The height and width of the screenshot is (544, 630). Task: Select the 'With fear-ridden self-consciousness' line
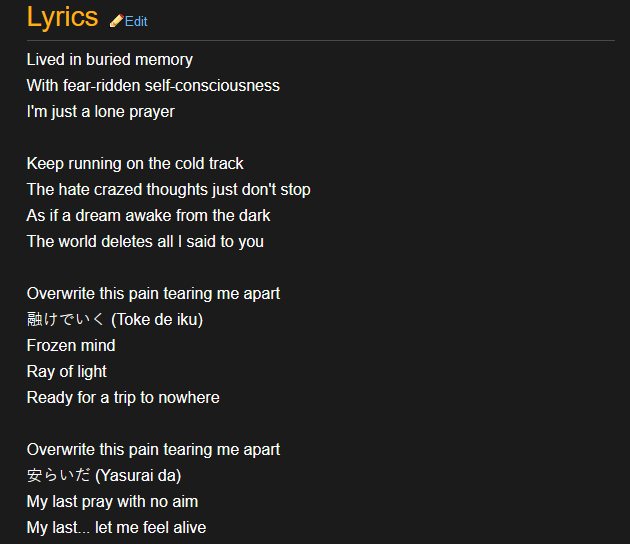153,86
